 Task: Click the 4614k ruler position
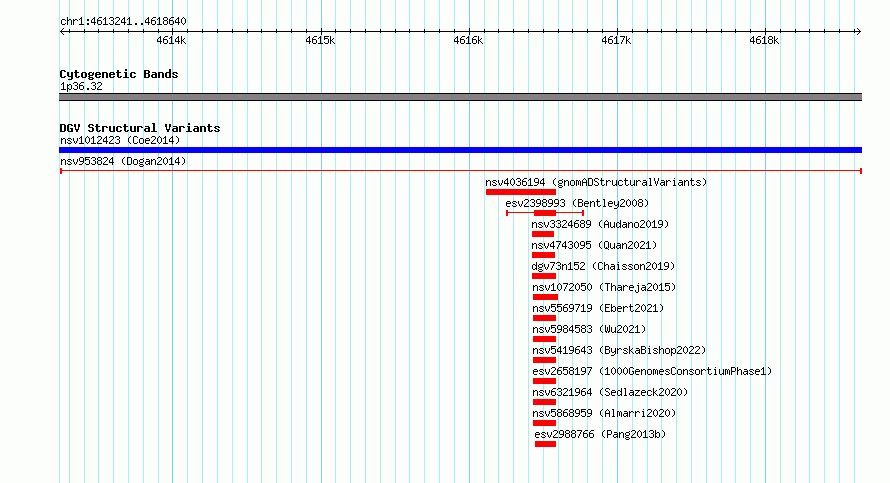pyautogui.click(x=171, y=40)
